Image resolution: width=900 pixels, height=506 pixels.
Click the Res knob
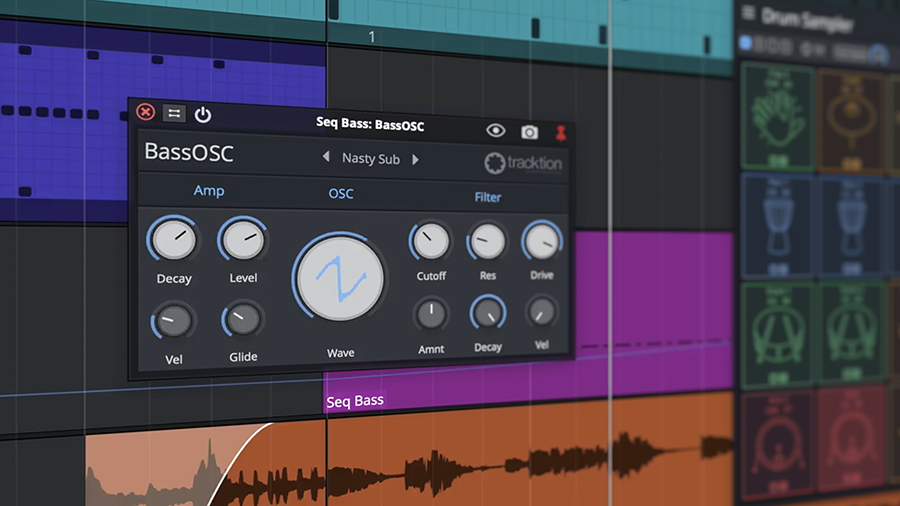click(x=487, y=242)
